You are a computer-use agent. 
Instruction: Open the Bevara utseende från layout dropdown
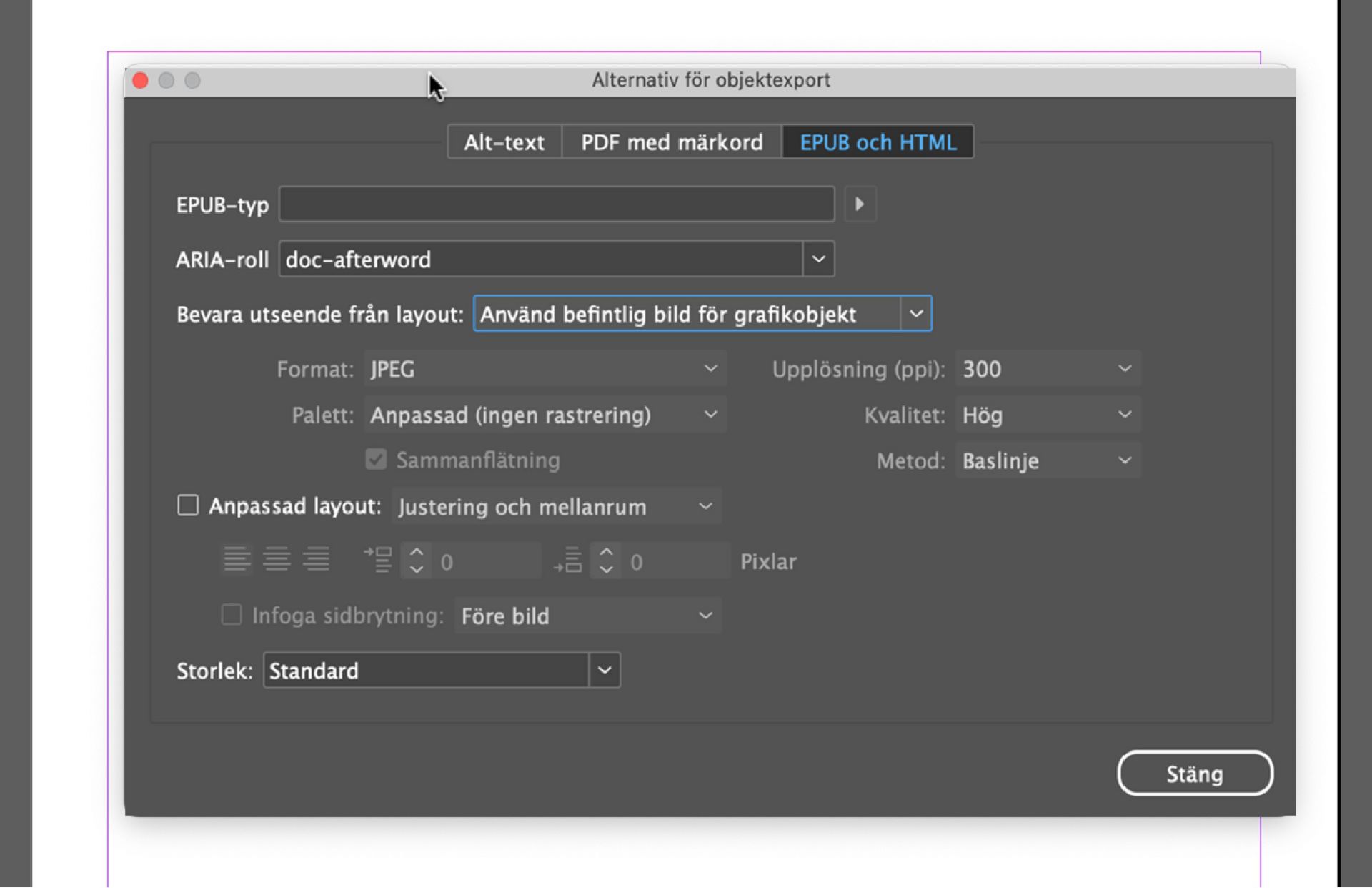(x=917, y=314)
